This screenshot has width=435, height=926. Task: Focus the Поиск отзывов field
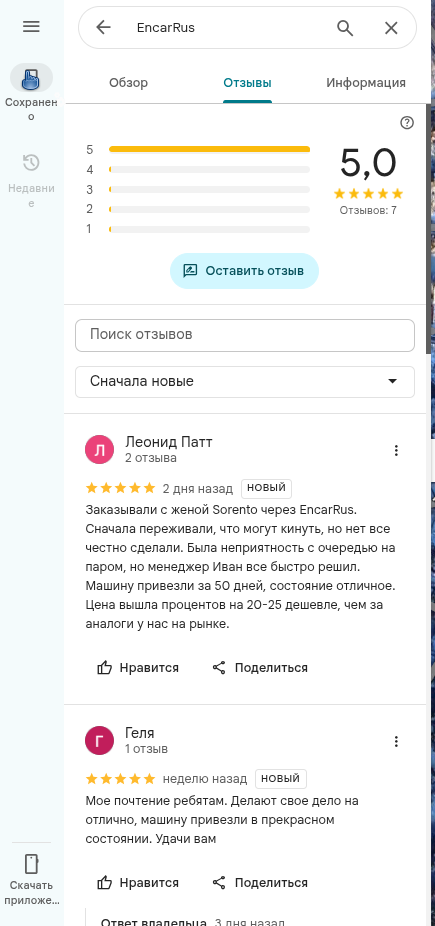click(245, 335)
